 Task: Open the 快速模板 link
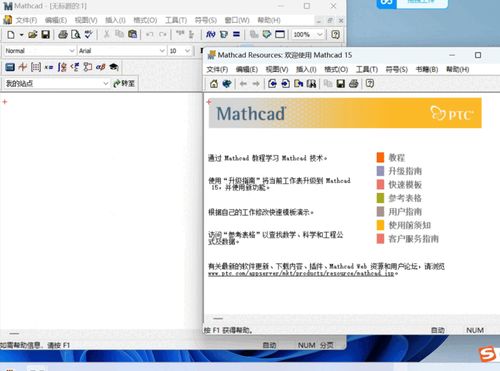click(405, 185)
